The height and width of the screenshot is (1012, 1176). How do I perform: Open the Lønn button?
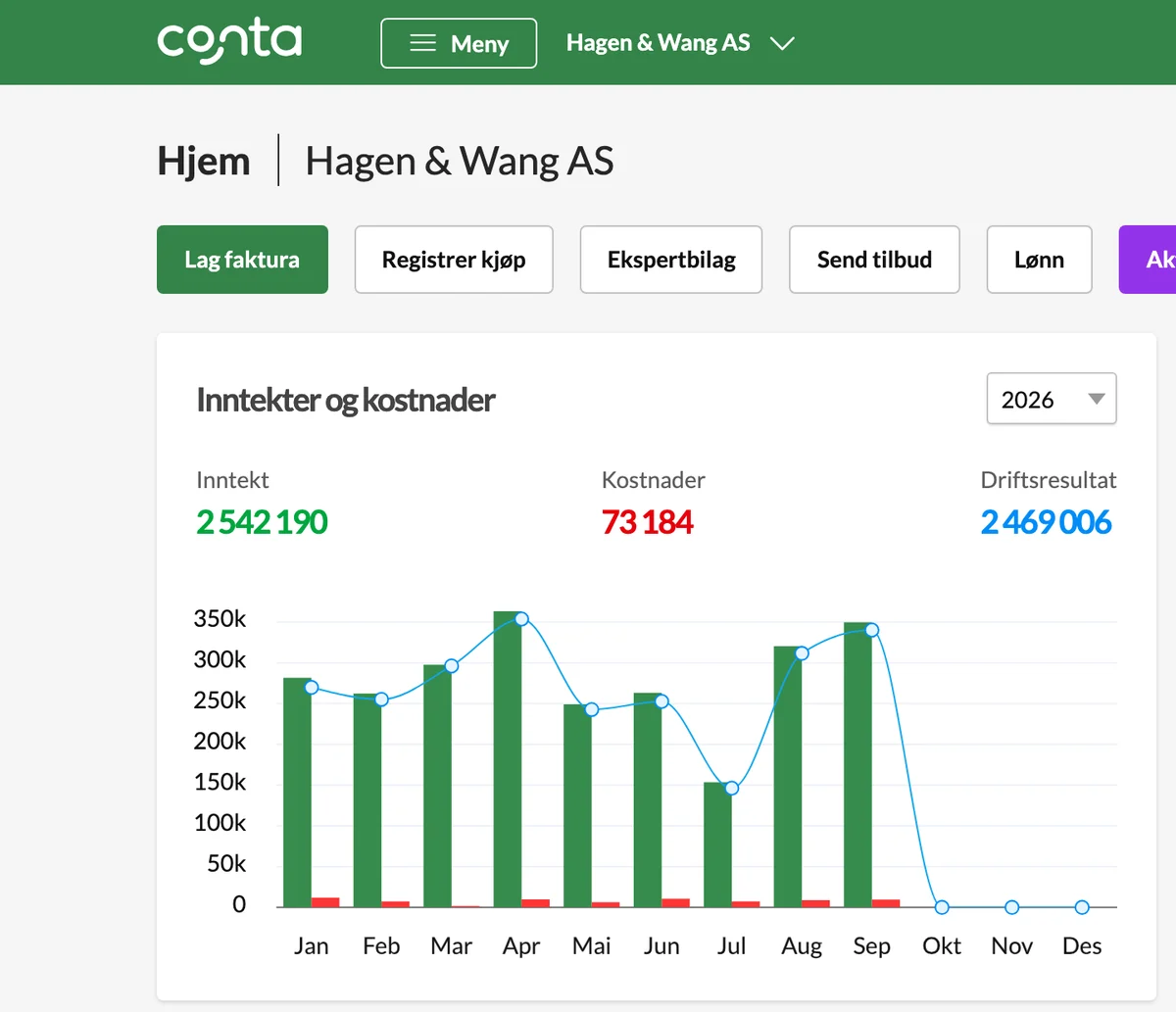point(1039,260)
